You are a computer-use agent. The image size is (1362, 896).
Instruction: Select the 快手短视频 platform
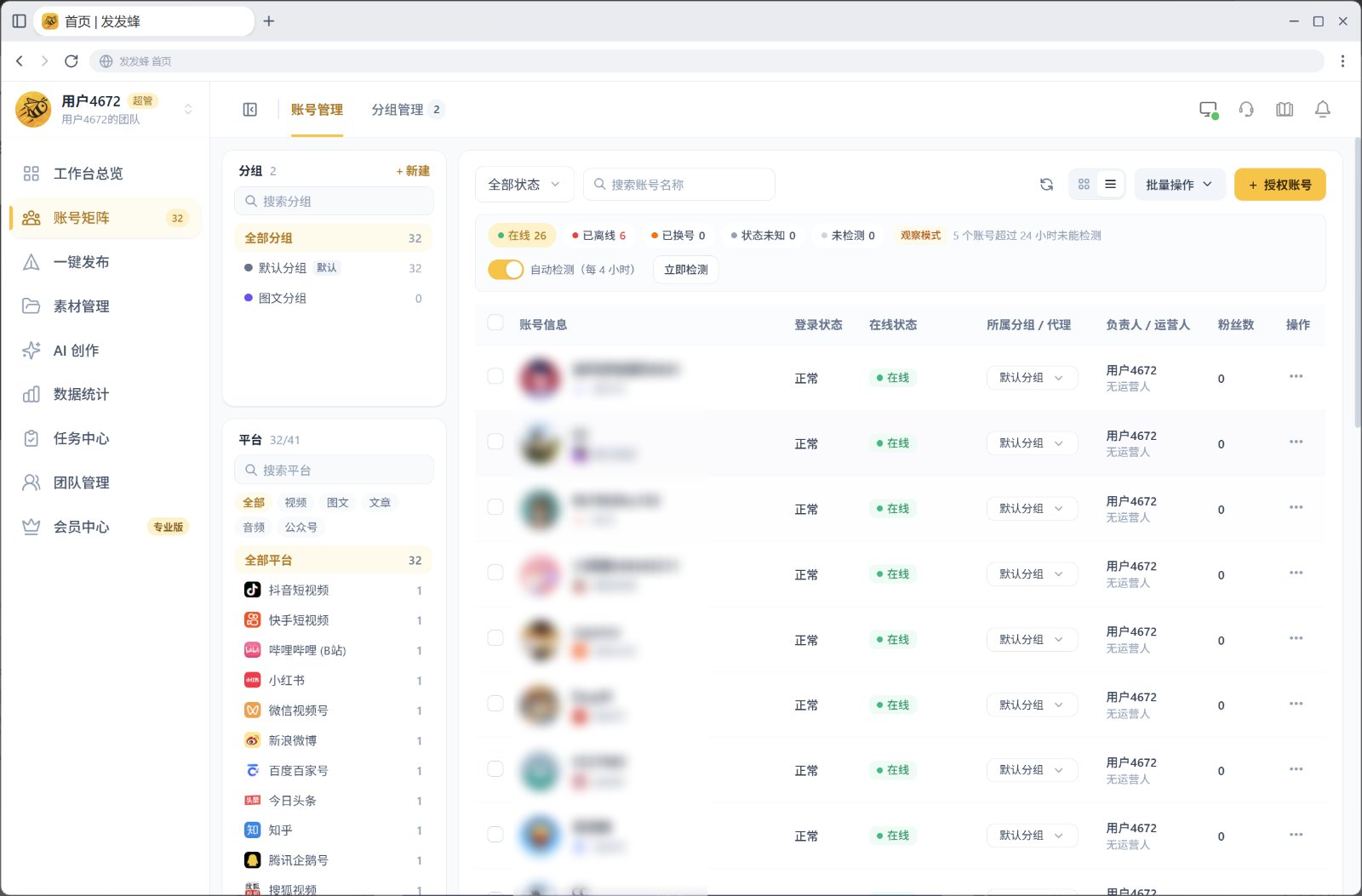pyautogui.click(x=334, y=620)
